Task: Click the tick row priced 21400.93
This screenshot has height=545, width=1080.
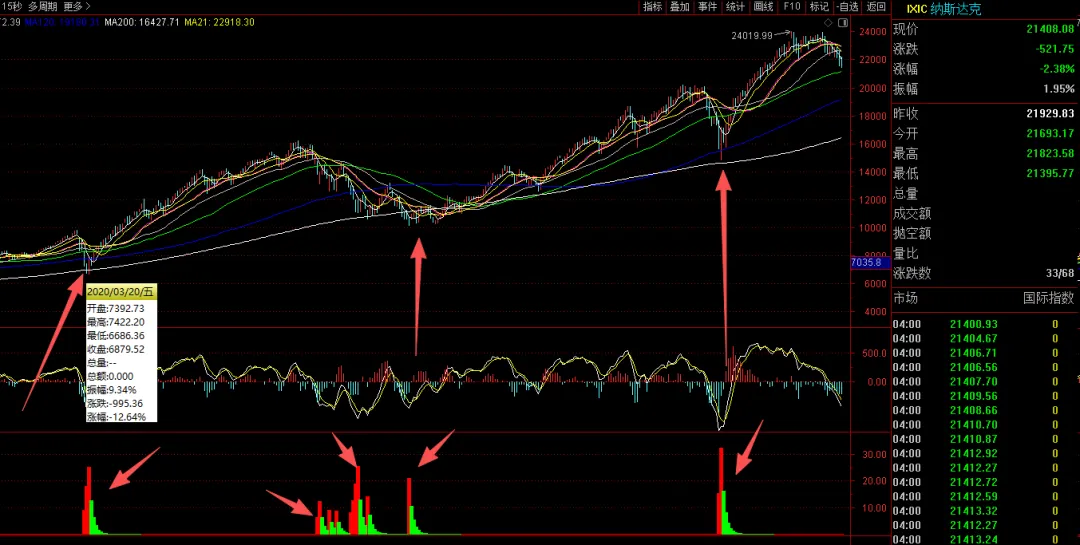Action: tap(984, 324)
